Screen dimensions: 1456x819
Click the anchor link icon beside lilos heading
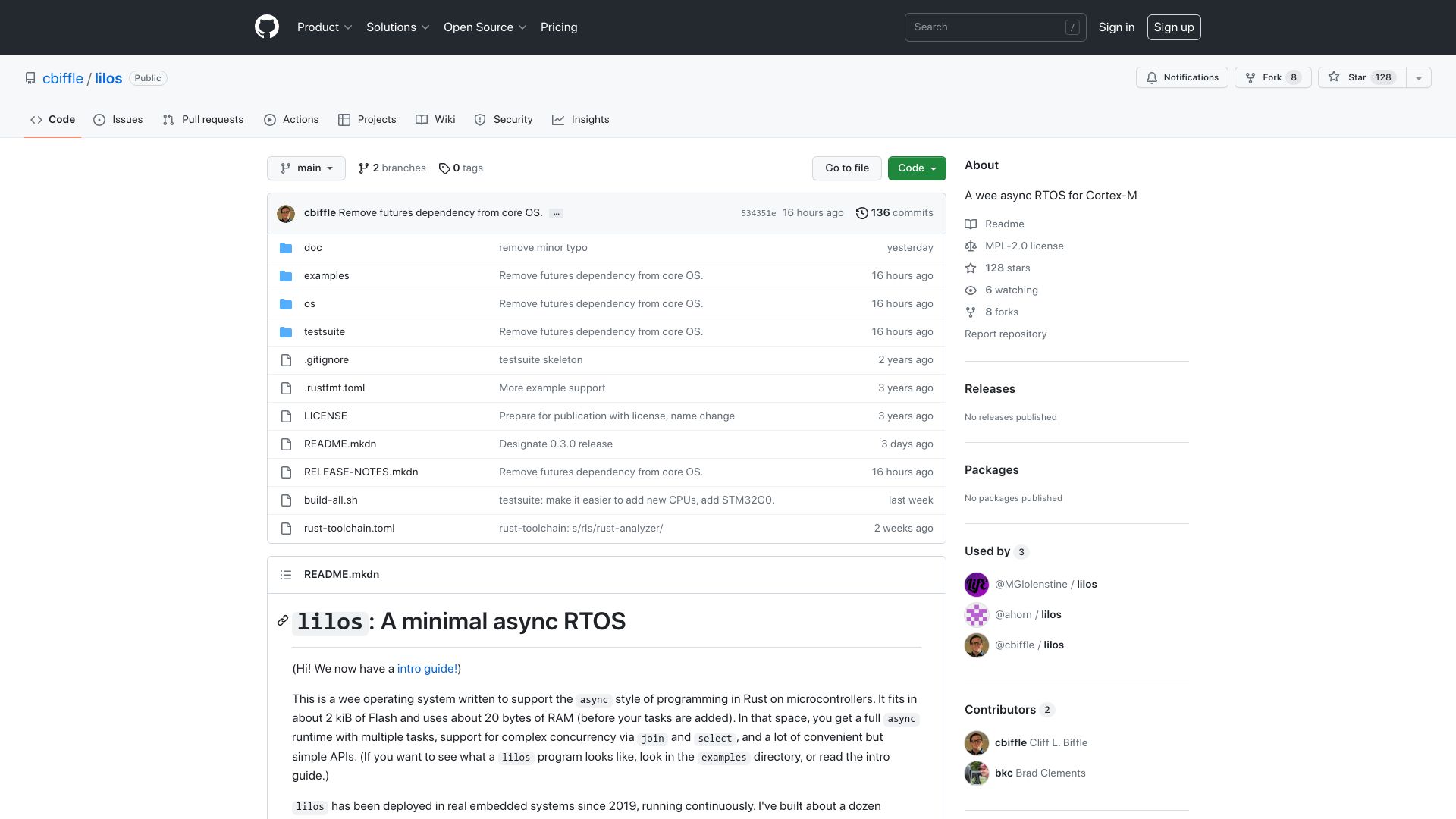pyautogui.click(x=283, y=621)
